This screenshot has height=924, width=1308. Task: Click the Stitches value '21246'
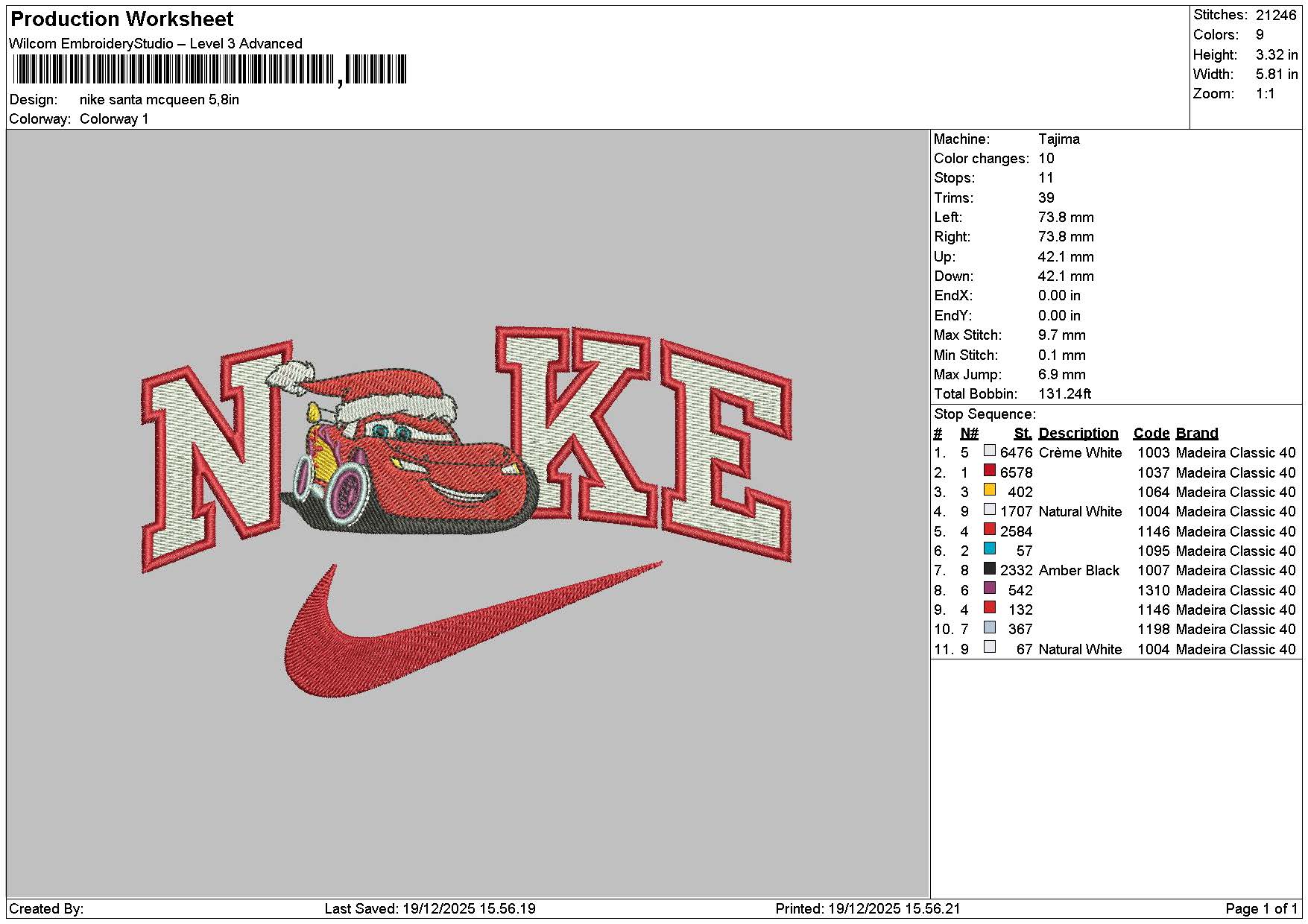tap(1276, 15)
